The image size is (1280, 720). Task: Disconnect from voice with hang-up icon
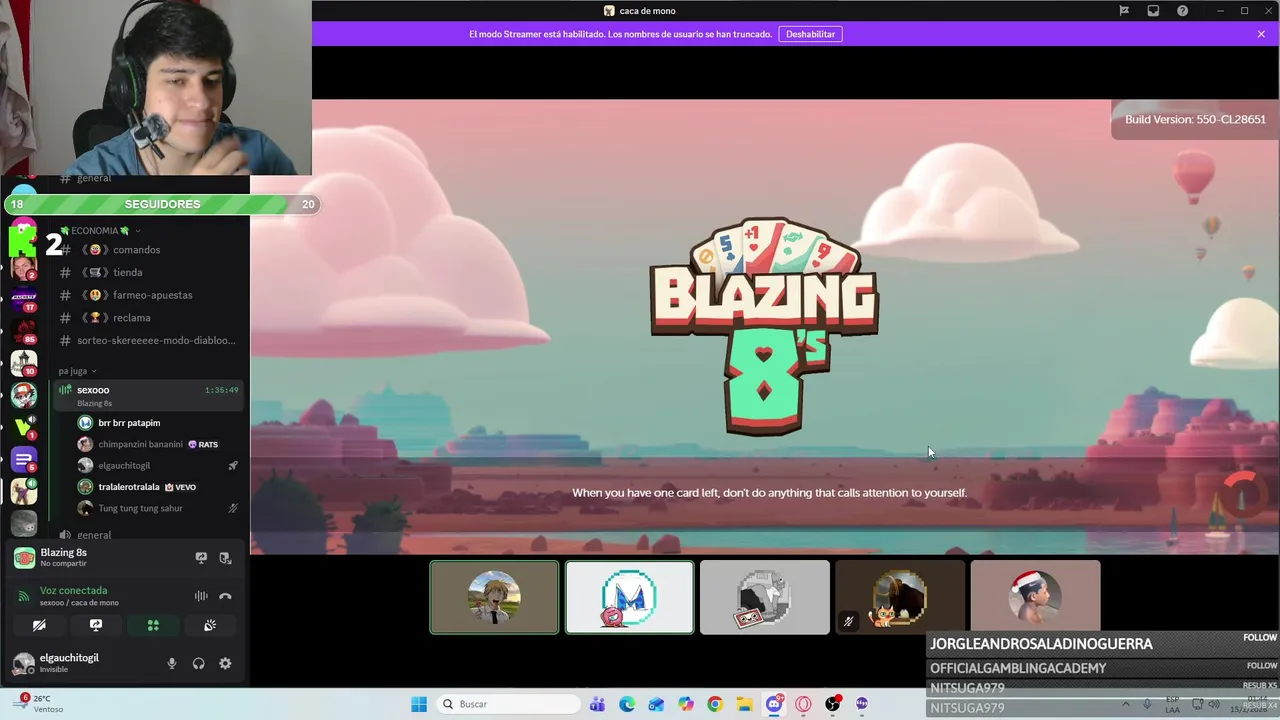pyautogui.click(x=225, y=596)
